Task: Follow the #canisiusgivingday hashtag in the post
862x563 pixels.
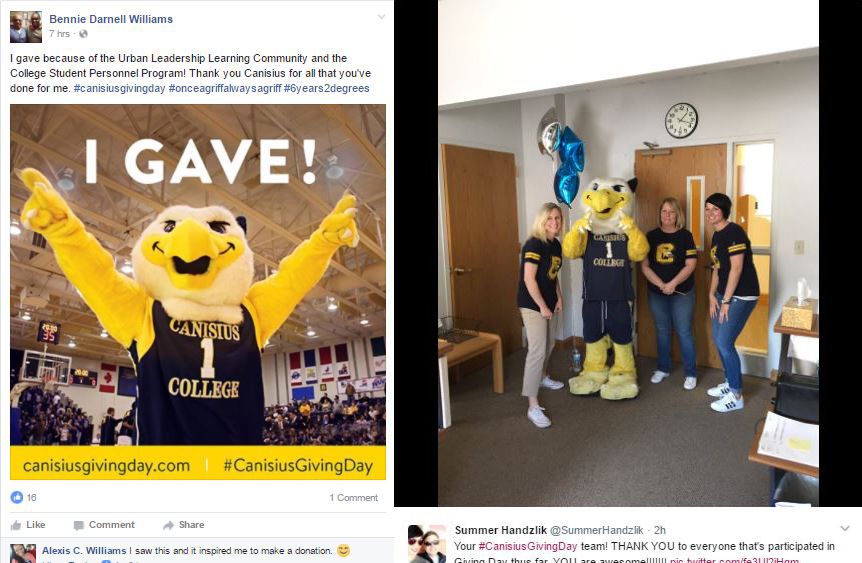Action: [x=119, y=89]
